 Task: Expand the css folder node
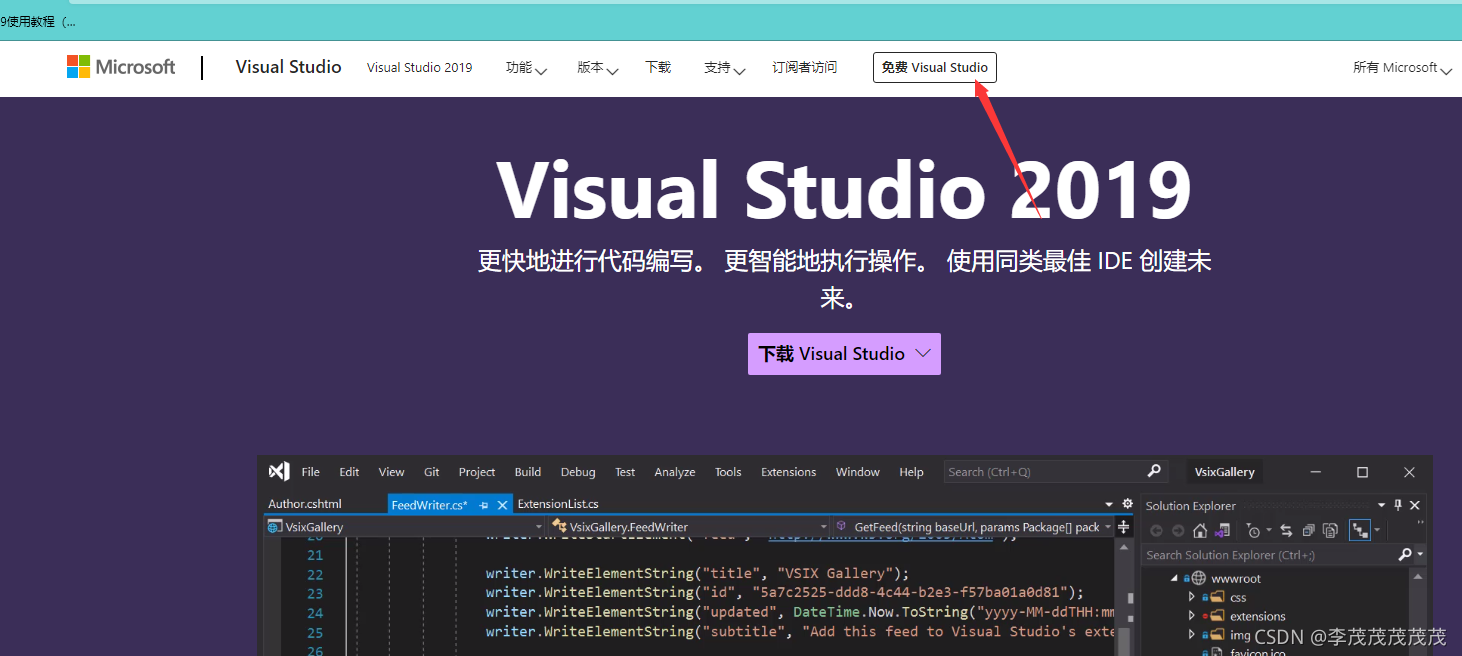(x=1191, y=597)
